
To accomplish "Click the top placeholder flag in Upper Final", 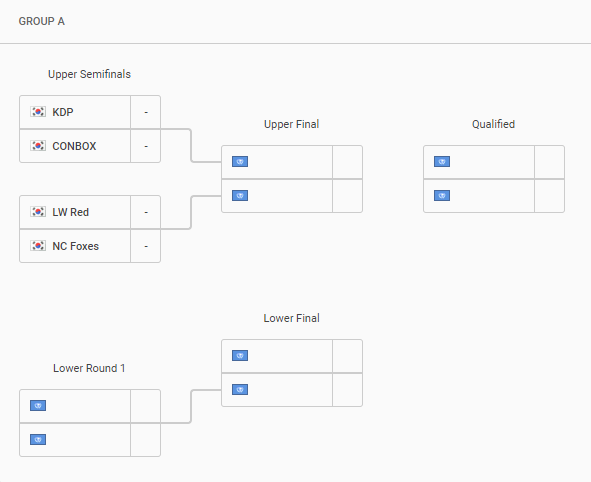I will point(240,162).
